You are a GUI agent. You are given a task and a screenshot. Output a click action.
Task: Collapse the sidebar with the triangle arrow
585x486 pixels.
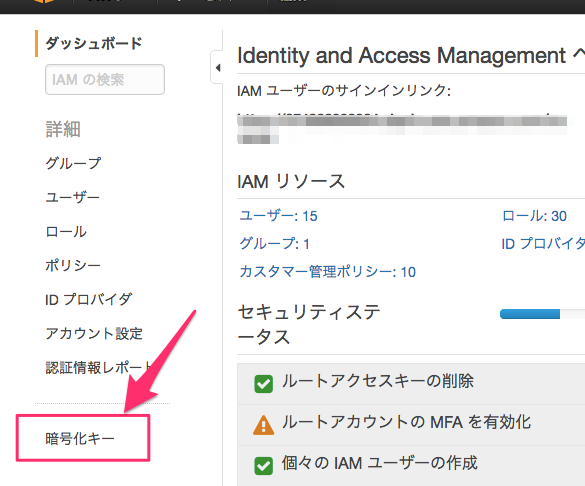(x=218, y=68)
